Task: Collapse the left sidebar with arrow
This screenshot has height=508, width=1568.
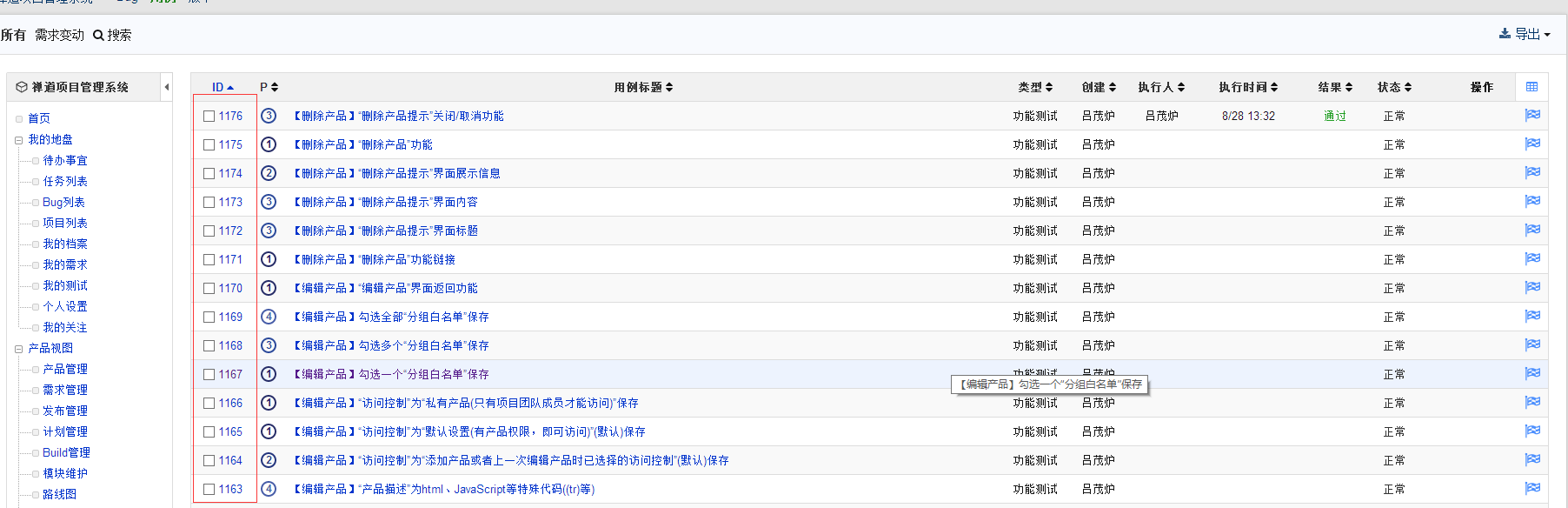Action: coord(166,87)
